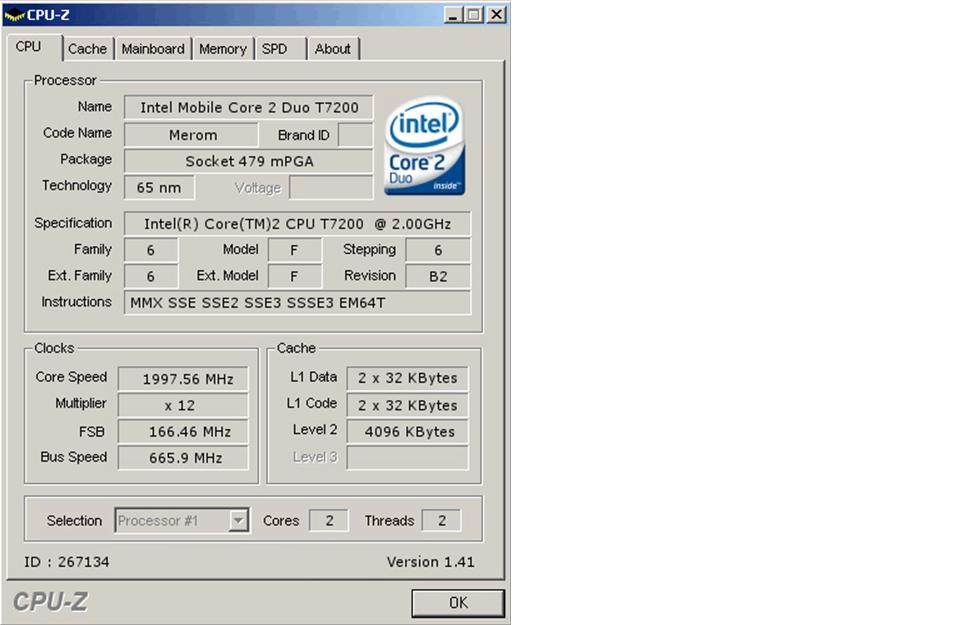Click the Package value Socket 479 mPGA
960x625 pixels.
(249, 161)
